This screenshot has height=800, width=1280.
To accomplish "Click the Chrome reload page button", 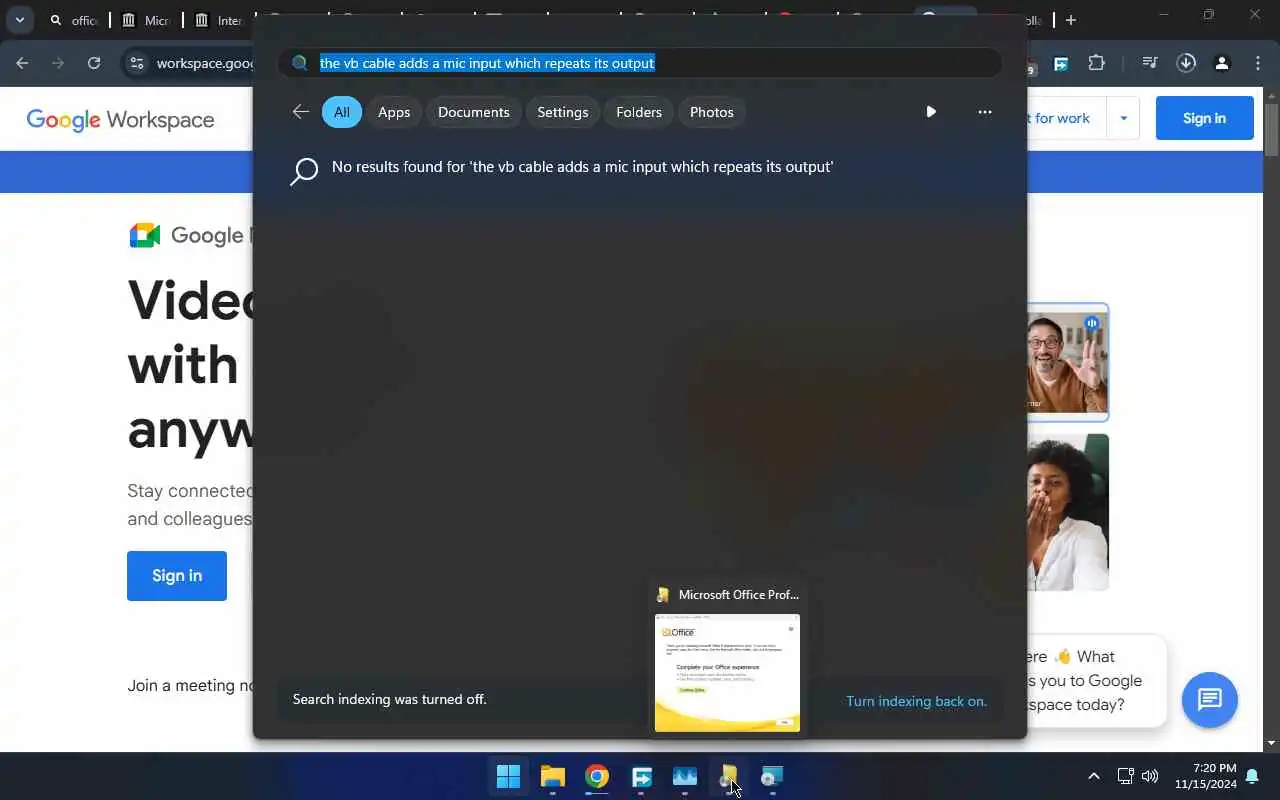I will [x=94, y=63].
